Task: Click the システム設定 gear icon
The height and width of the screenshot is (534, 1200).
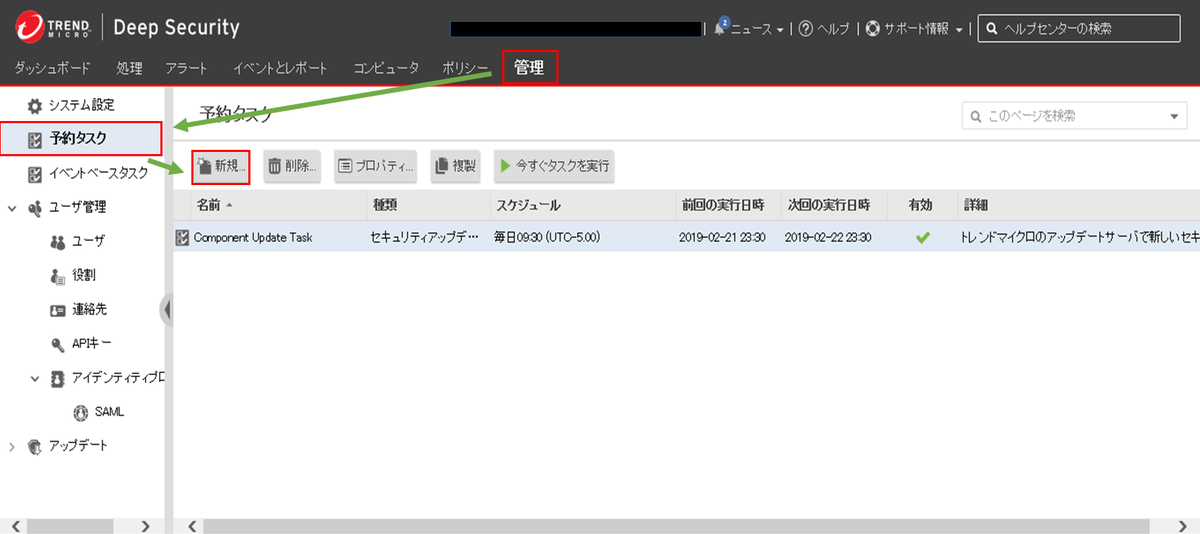Action: (x=35, y=105)
